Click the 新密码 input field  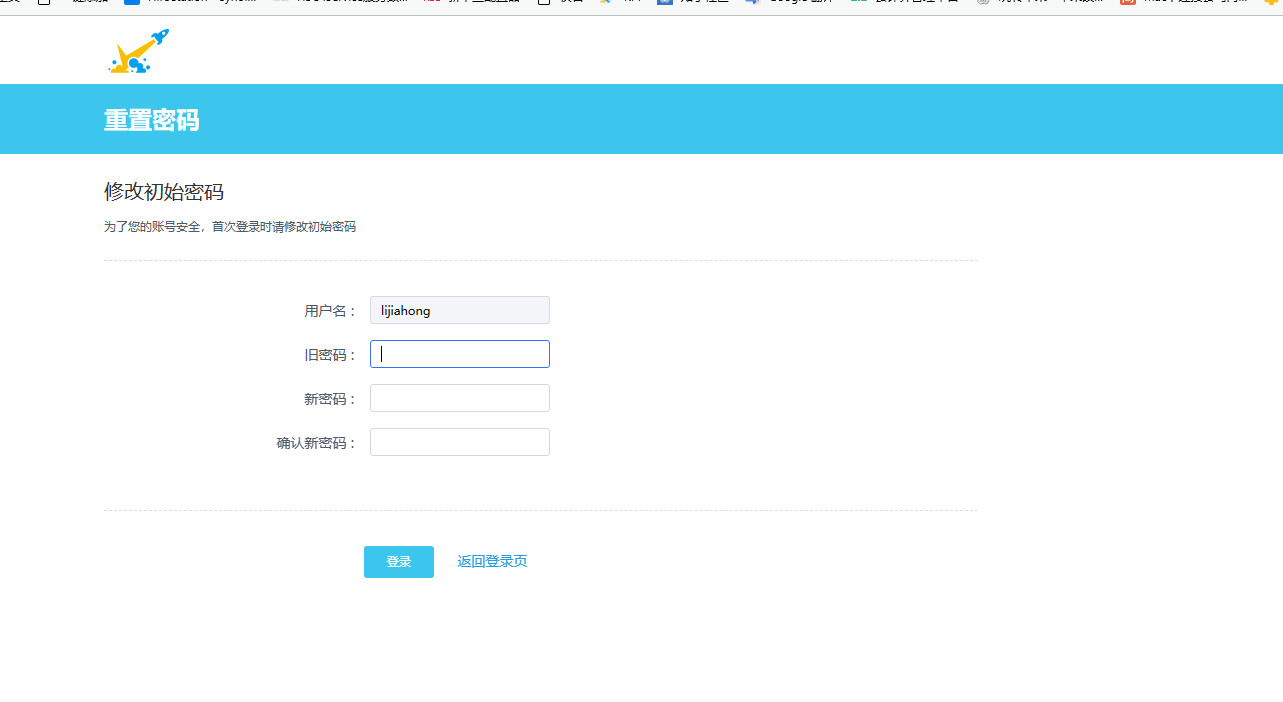point(460,398)
